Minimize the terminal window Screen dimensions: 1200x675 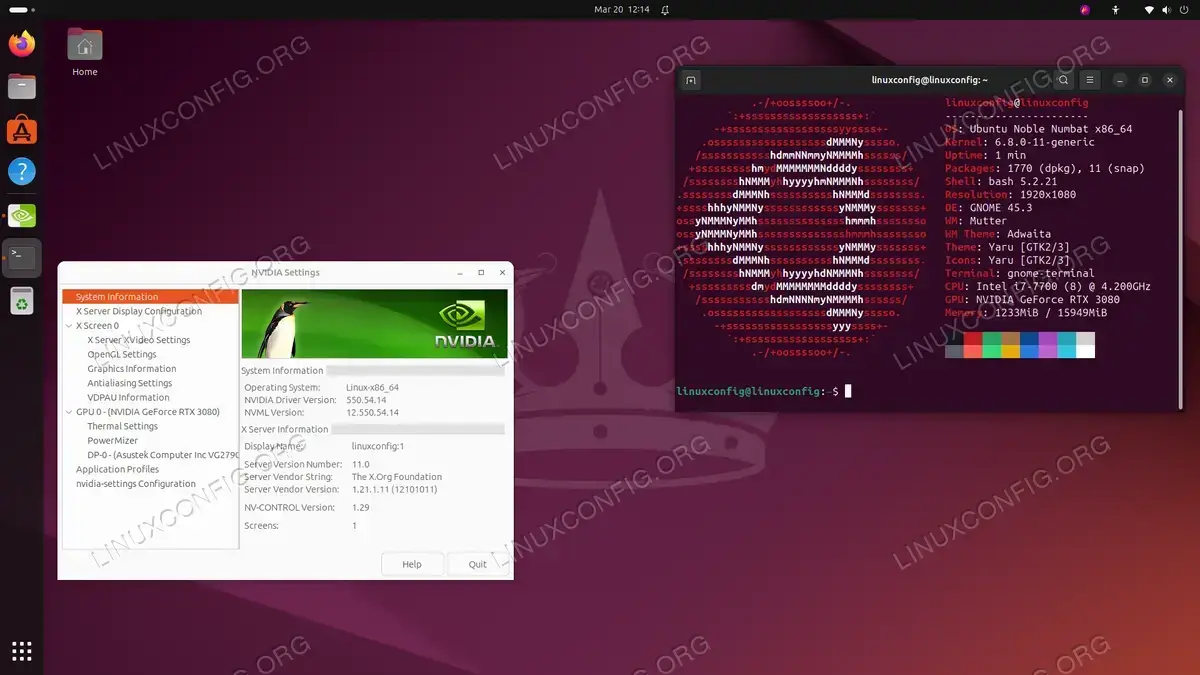click(1120, 80)
